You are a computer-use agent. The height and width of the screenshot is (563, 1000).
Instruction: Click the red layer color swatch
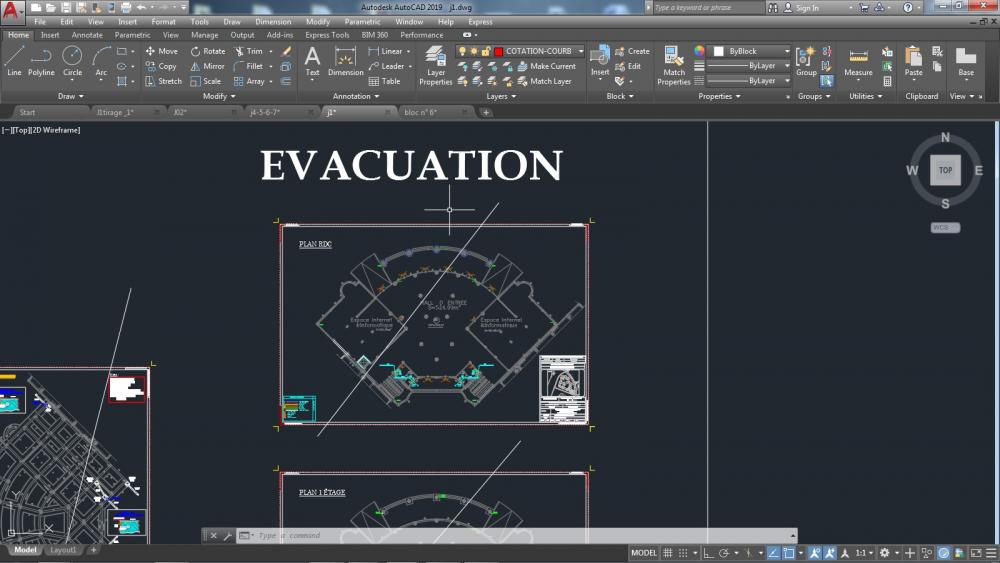pyautogui.click(x=499, y=51)
